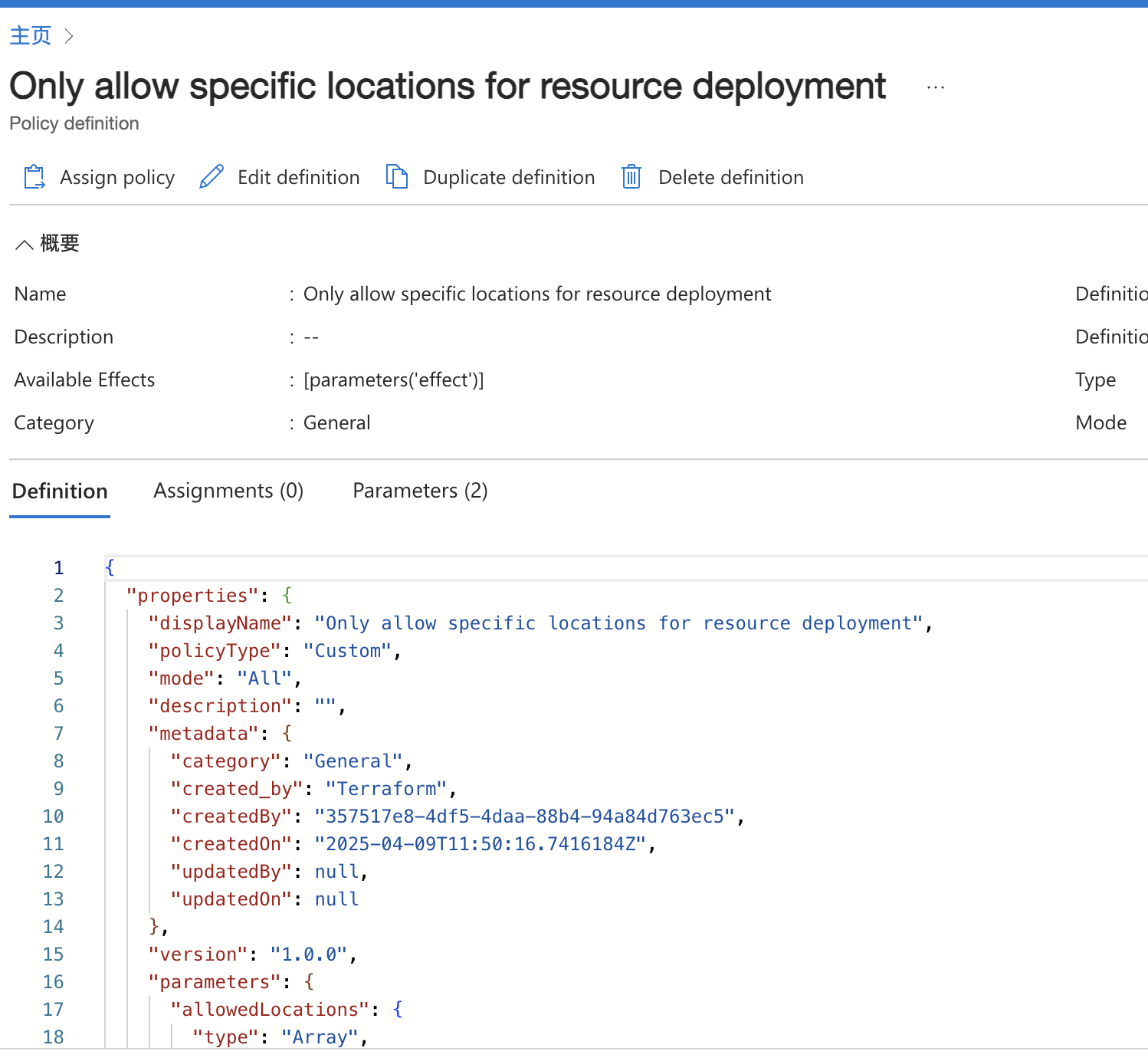
Task: Click the "createdBy" GUID value
Action: point(525,816)
